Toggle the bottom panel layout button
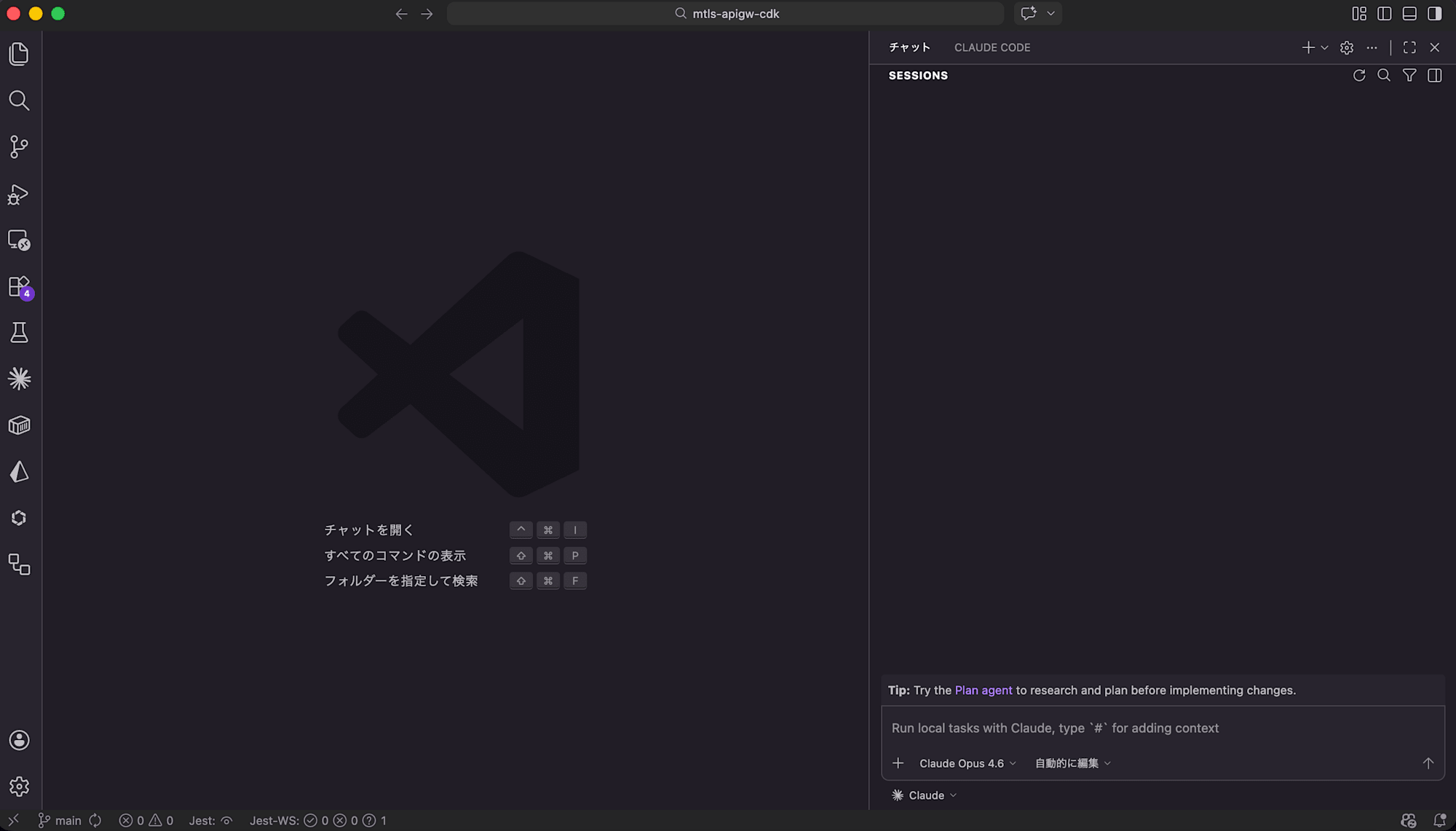Viewport: 1456px width, 831px height. click(1409, 14)
